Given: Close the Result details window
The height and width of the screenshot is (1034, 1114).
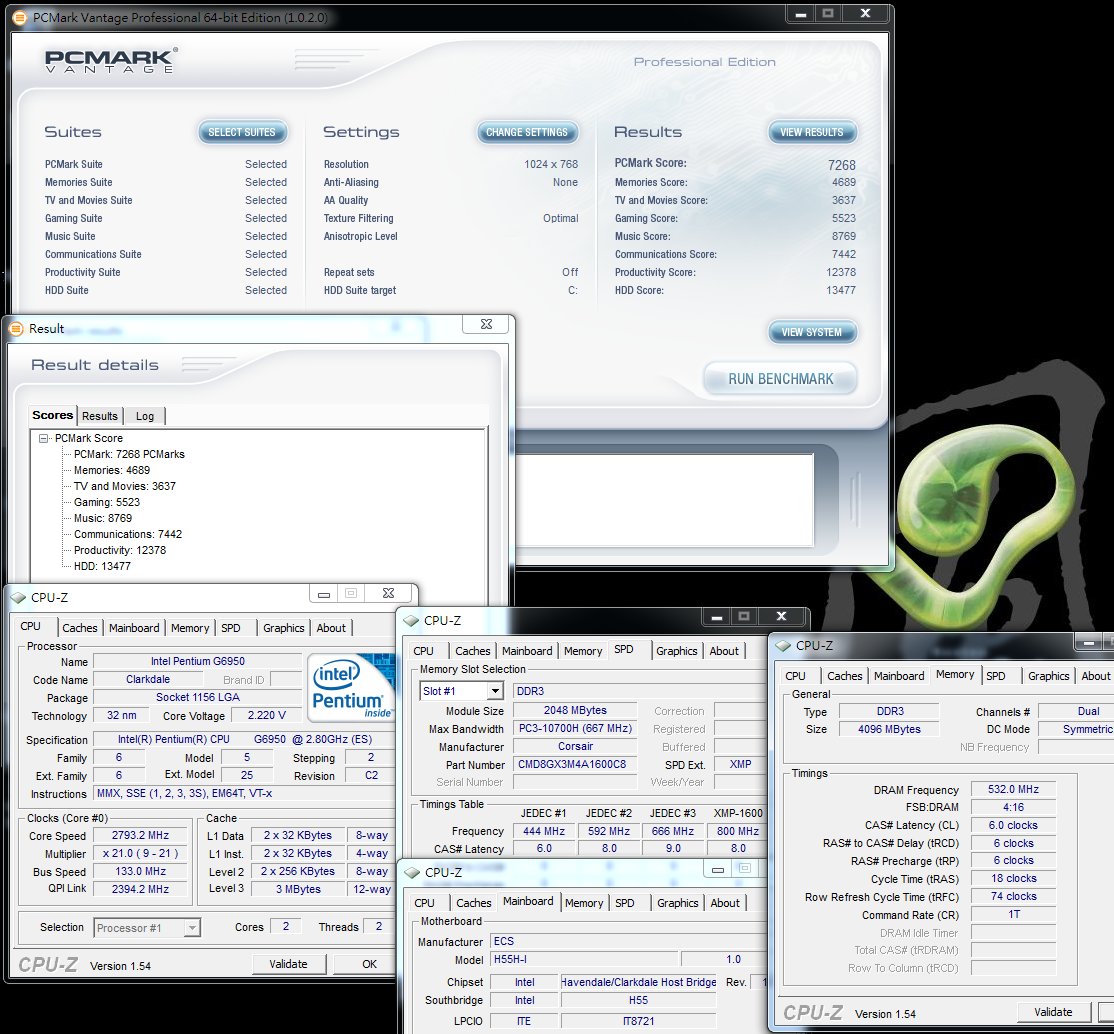Looking at the screenshot, I should click(486, 325).
